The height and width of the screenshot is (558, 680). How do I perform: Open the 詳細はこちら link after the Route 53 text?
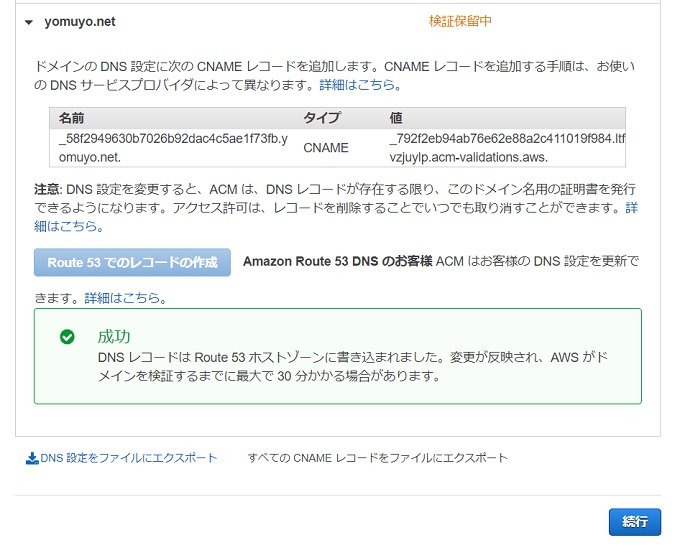point(125,298)
